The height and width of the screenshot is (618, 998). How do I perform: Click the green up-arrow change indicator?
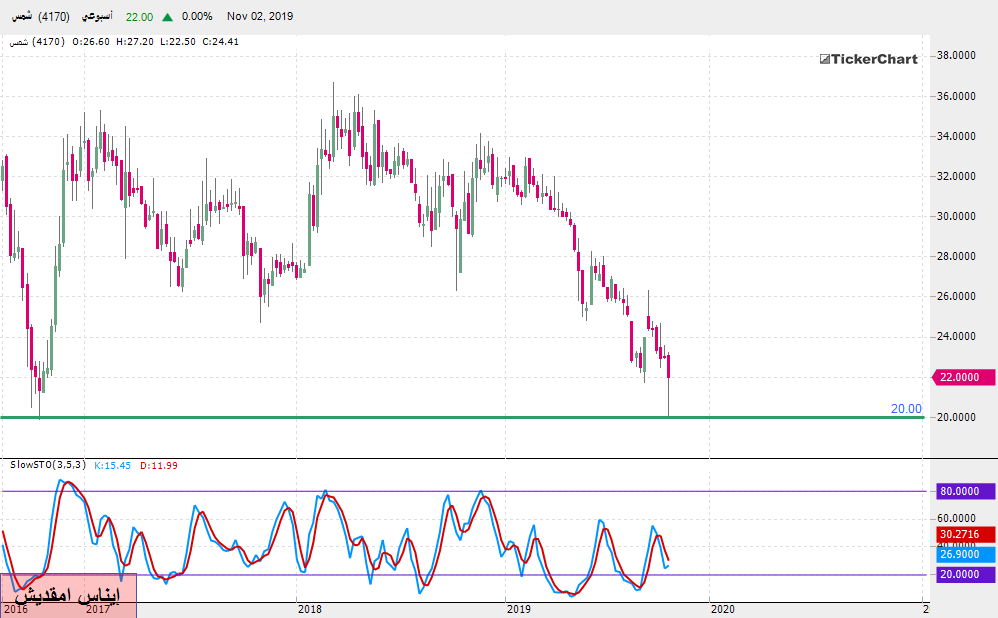click(x=166, y=17)
